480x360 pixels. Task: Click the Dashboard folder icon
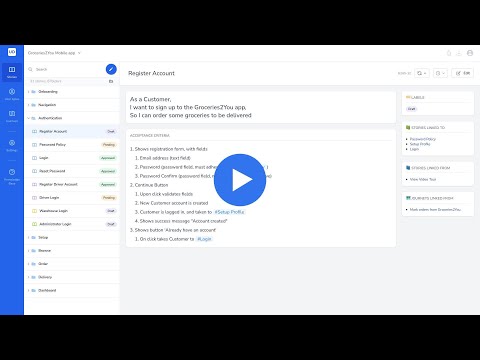coord(33,290)
